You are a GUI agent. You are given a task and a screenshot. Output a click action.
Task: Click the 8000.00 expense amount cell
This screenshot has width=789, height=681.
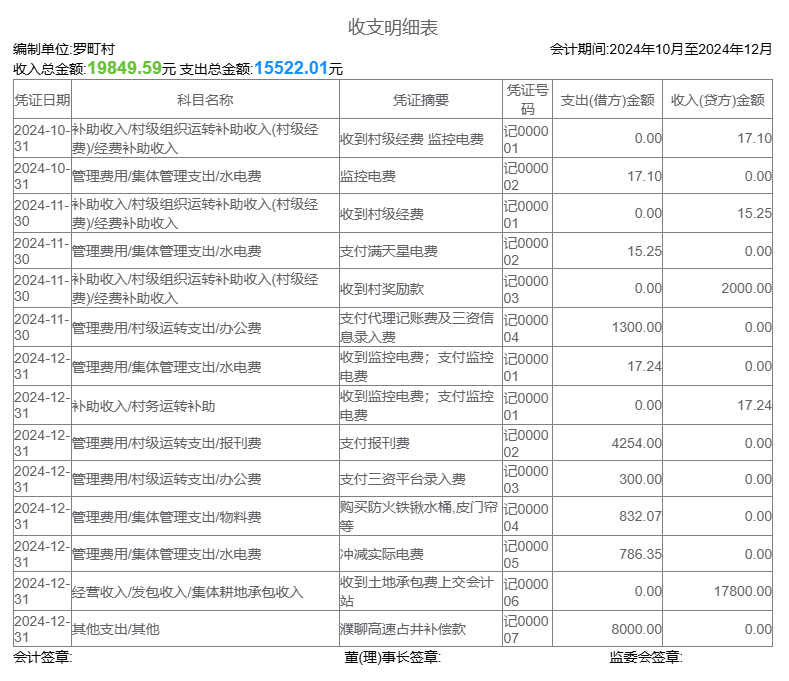coord(636,630)
